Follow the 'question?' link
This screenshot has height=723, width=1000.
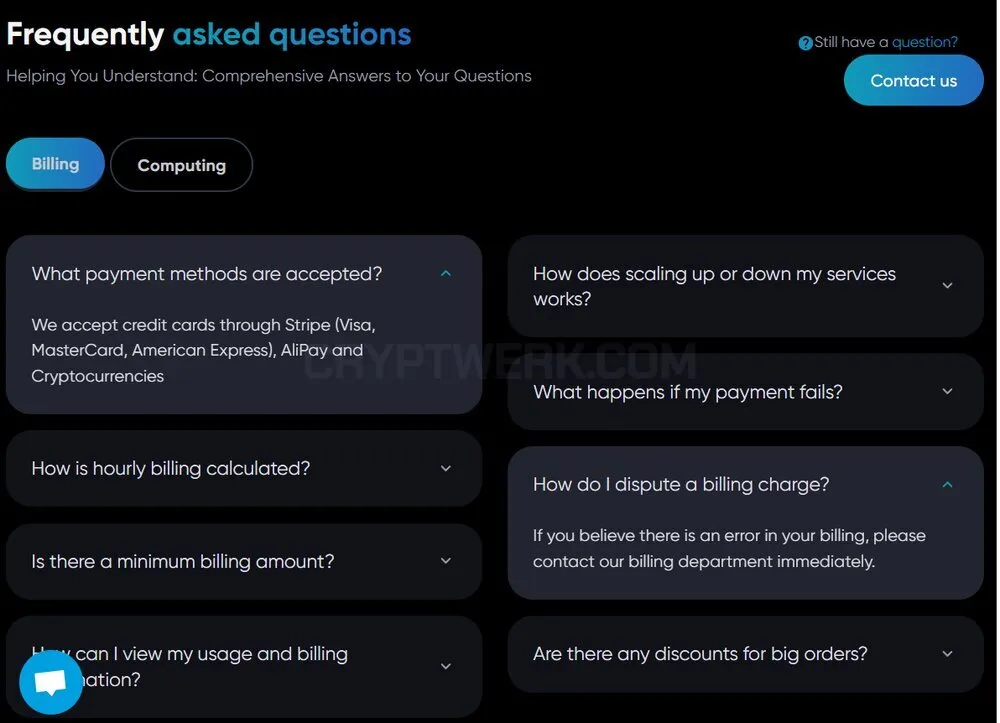(925, 42)
